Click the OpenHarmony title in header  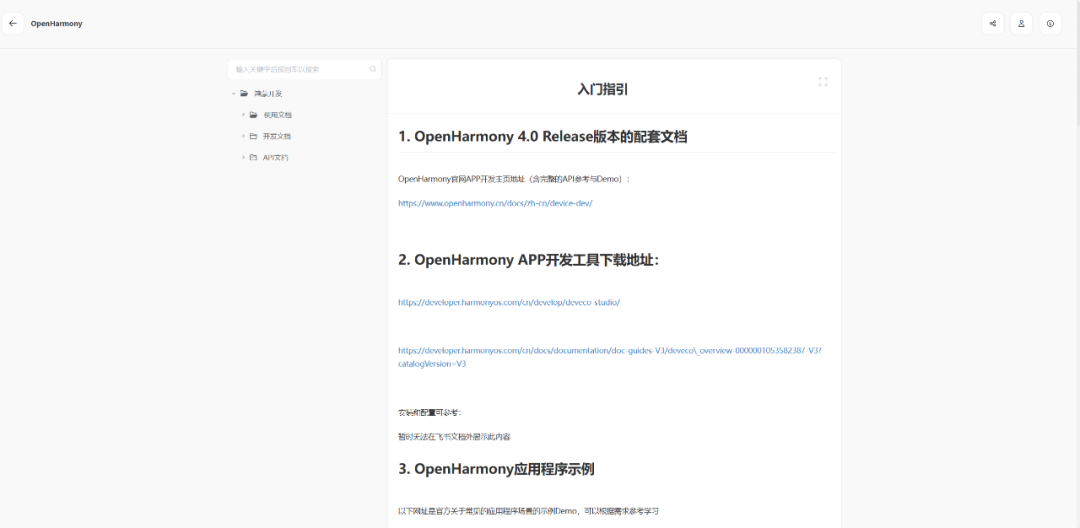point(56,23)
